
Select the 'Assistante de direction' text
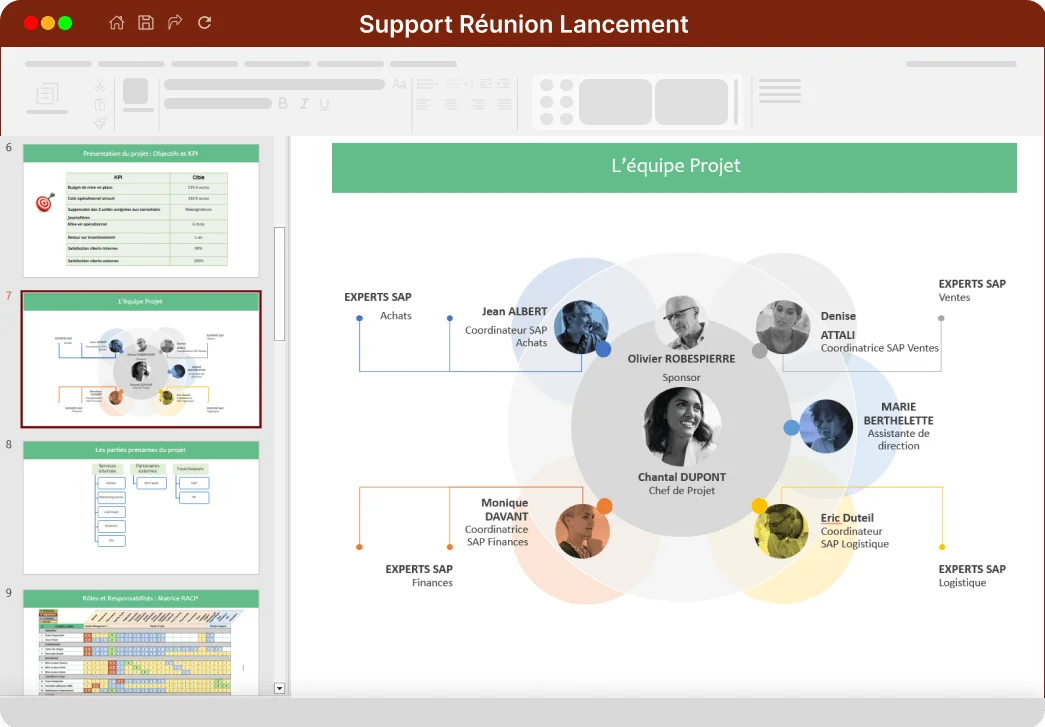(898, 439)
